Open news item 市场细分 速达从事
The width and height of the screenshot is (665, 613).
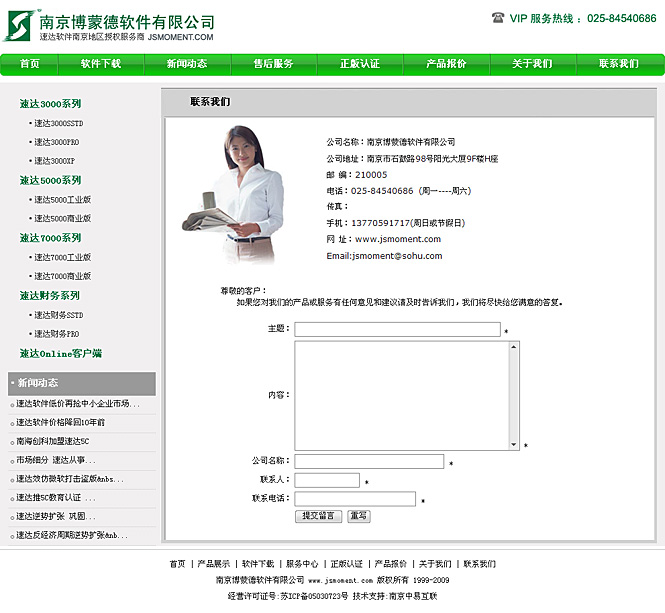tap(55, 460)
